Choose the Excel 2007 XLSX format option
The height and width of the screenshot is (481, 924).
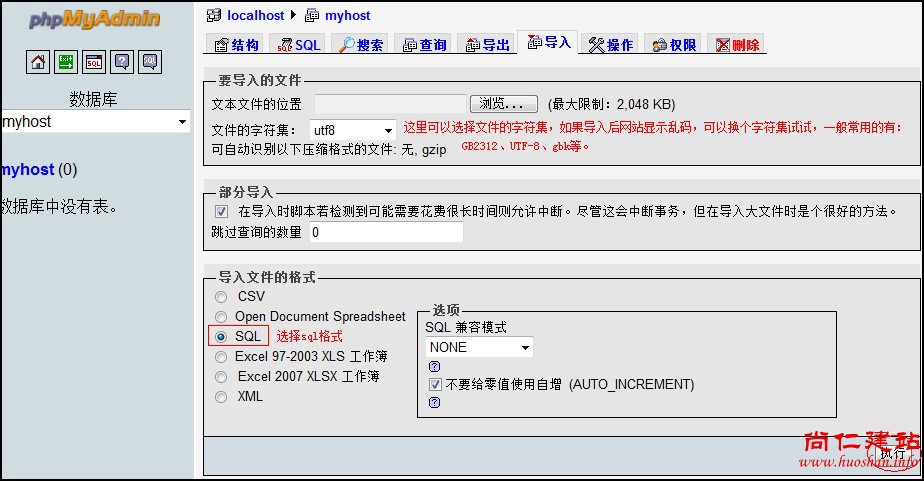tap(221, 377)
